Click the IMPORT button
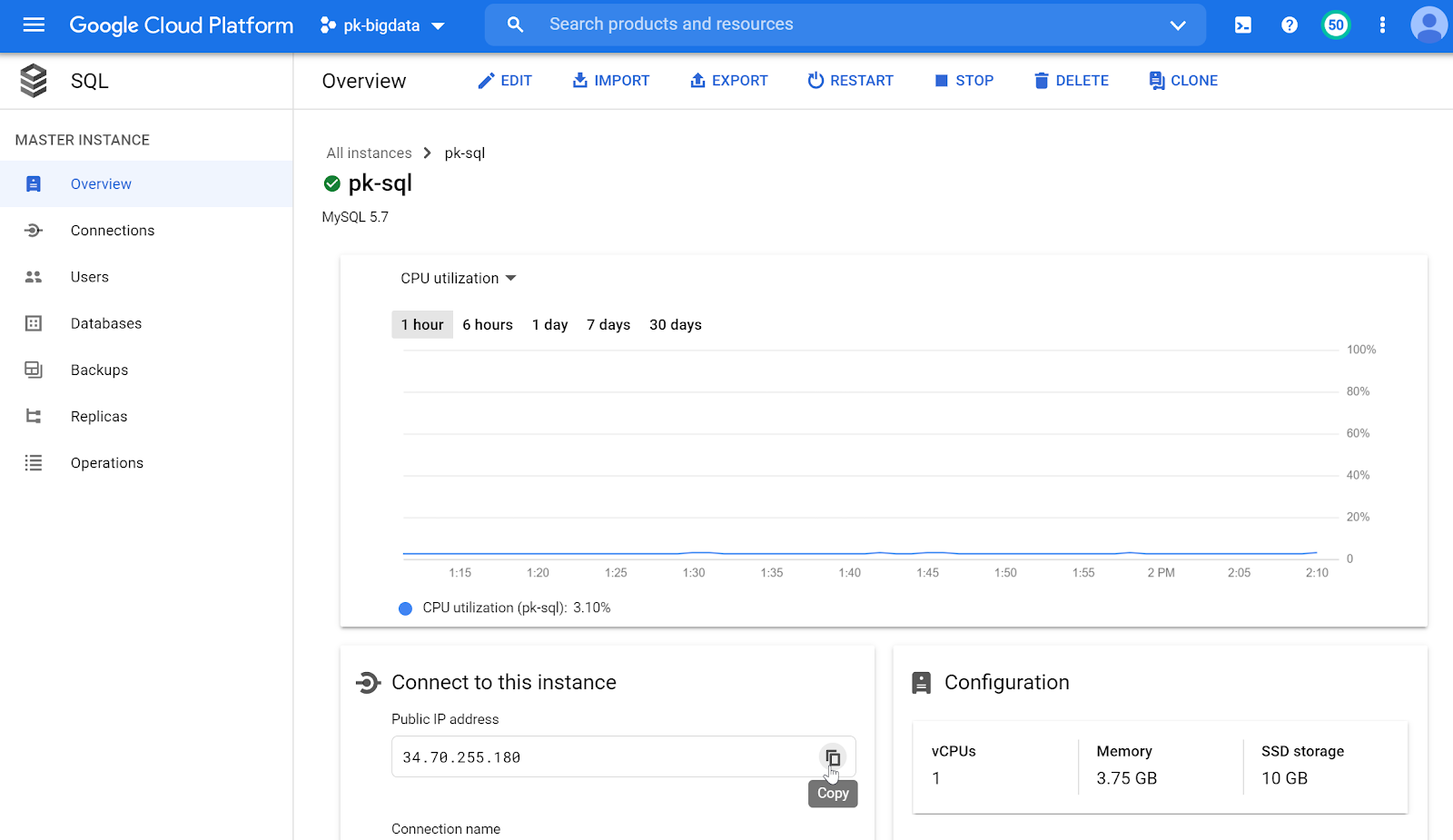Viewport: 1453px width, 840px height. [610, 81]
